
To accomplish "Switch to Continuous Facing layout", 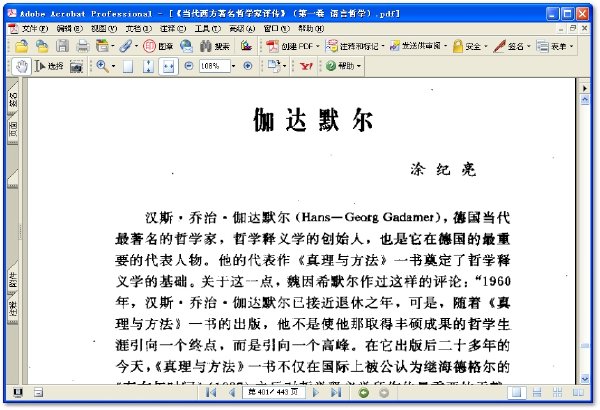I will 558,392.
